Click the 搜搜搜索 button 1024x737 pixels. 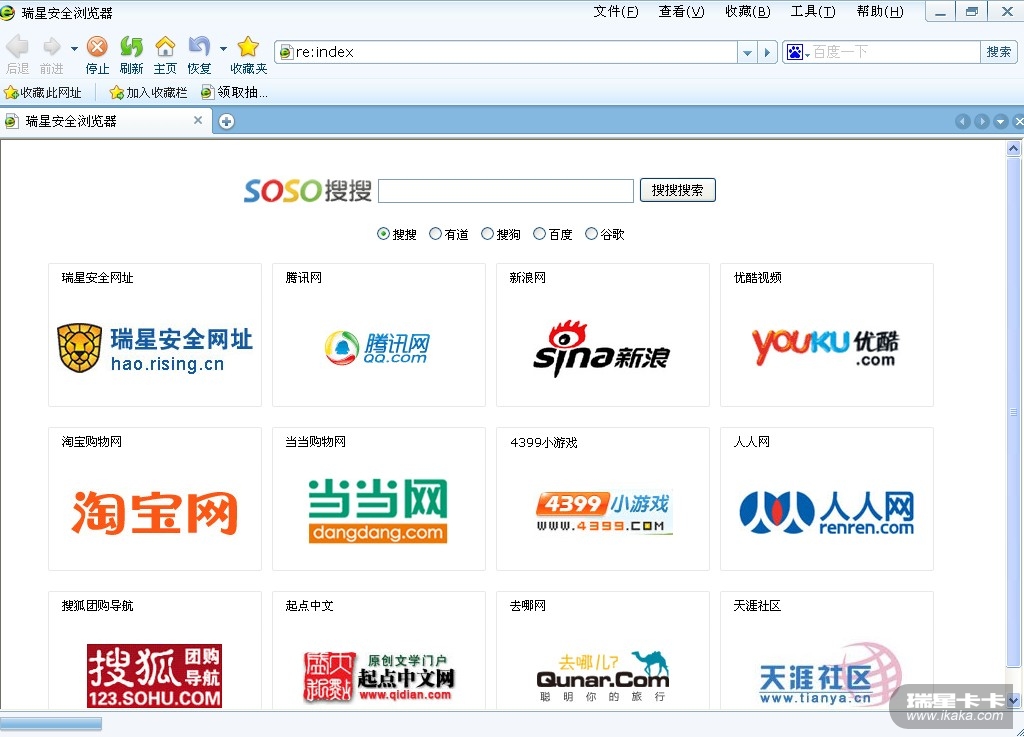[677, 190]
